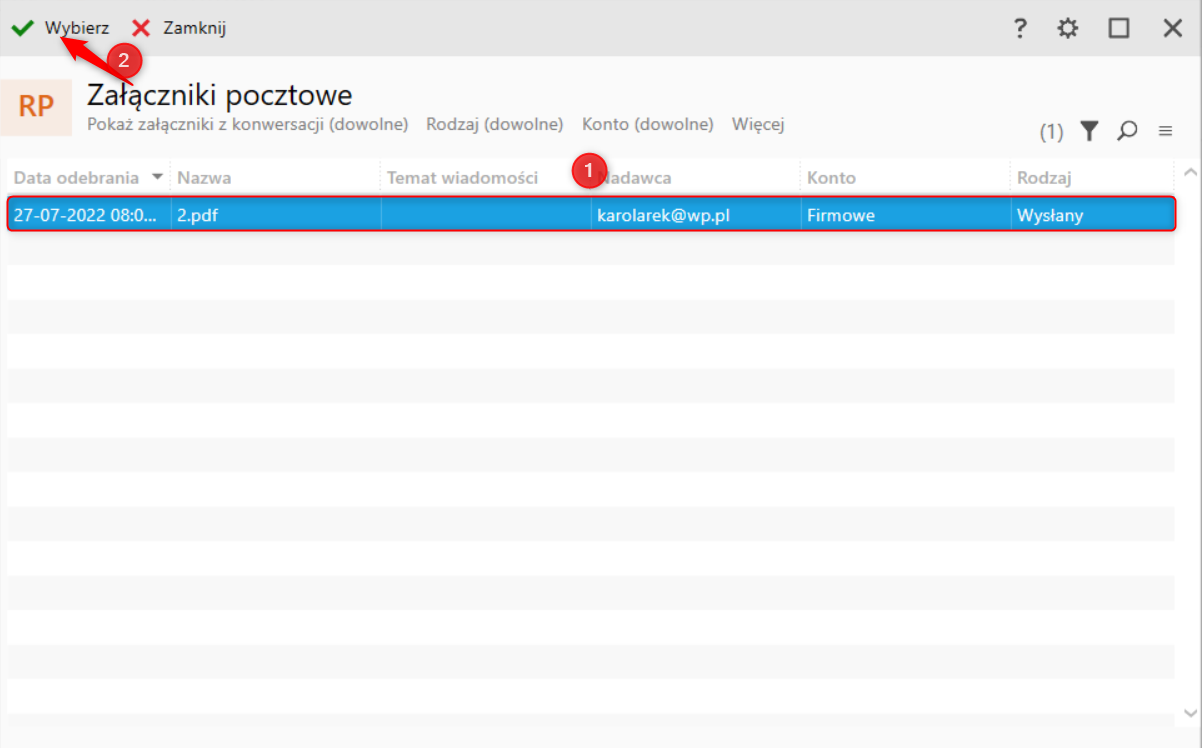Click the filter funnel icon

(x=1089, y=130)
